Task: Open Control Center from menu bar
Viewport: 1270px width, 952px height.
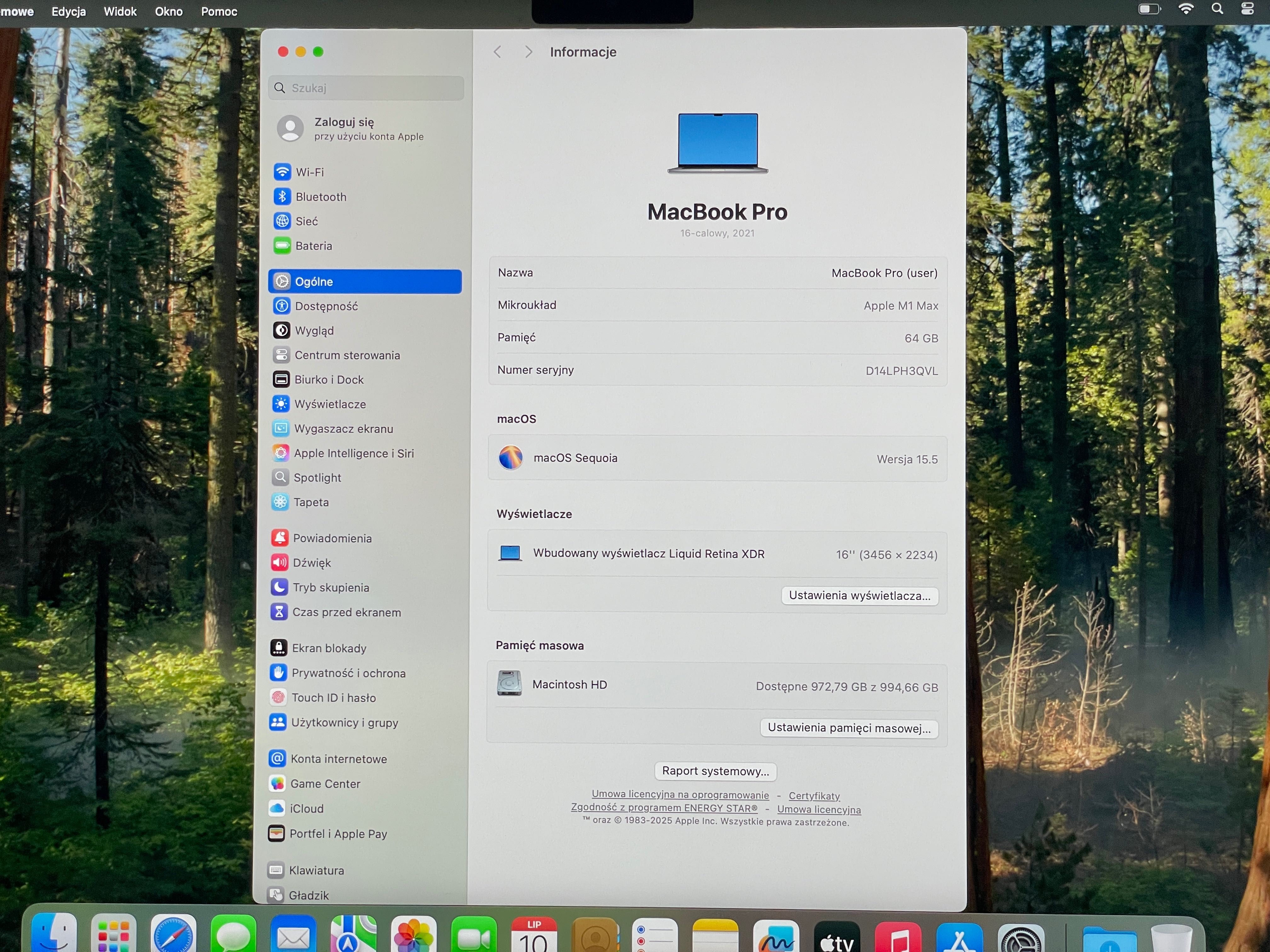Action: [x=1248, y=8]
